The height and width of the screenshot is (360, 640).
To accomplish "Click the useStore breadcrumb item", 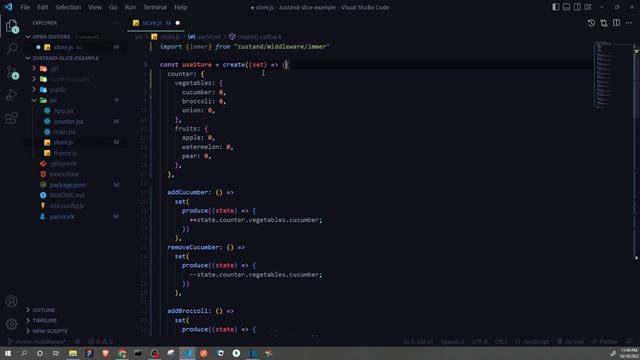I will pyautogui.click(x=205, y=37).
